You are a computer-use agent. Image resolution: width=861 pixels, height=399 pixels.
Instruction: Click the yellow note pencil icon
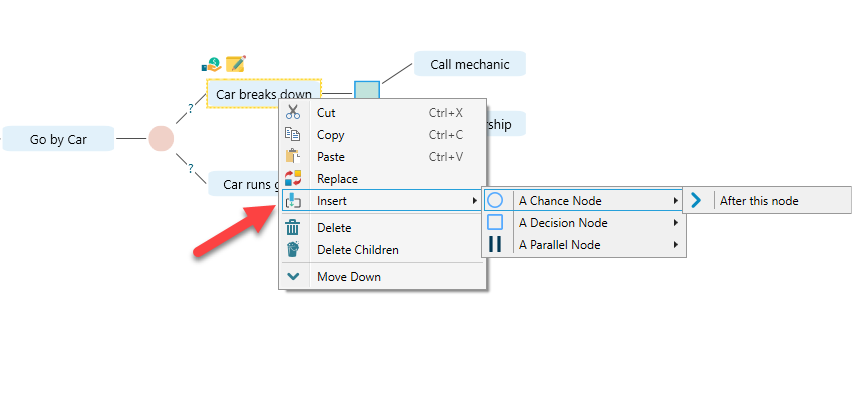coord(236,64)
